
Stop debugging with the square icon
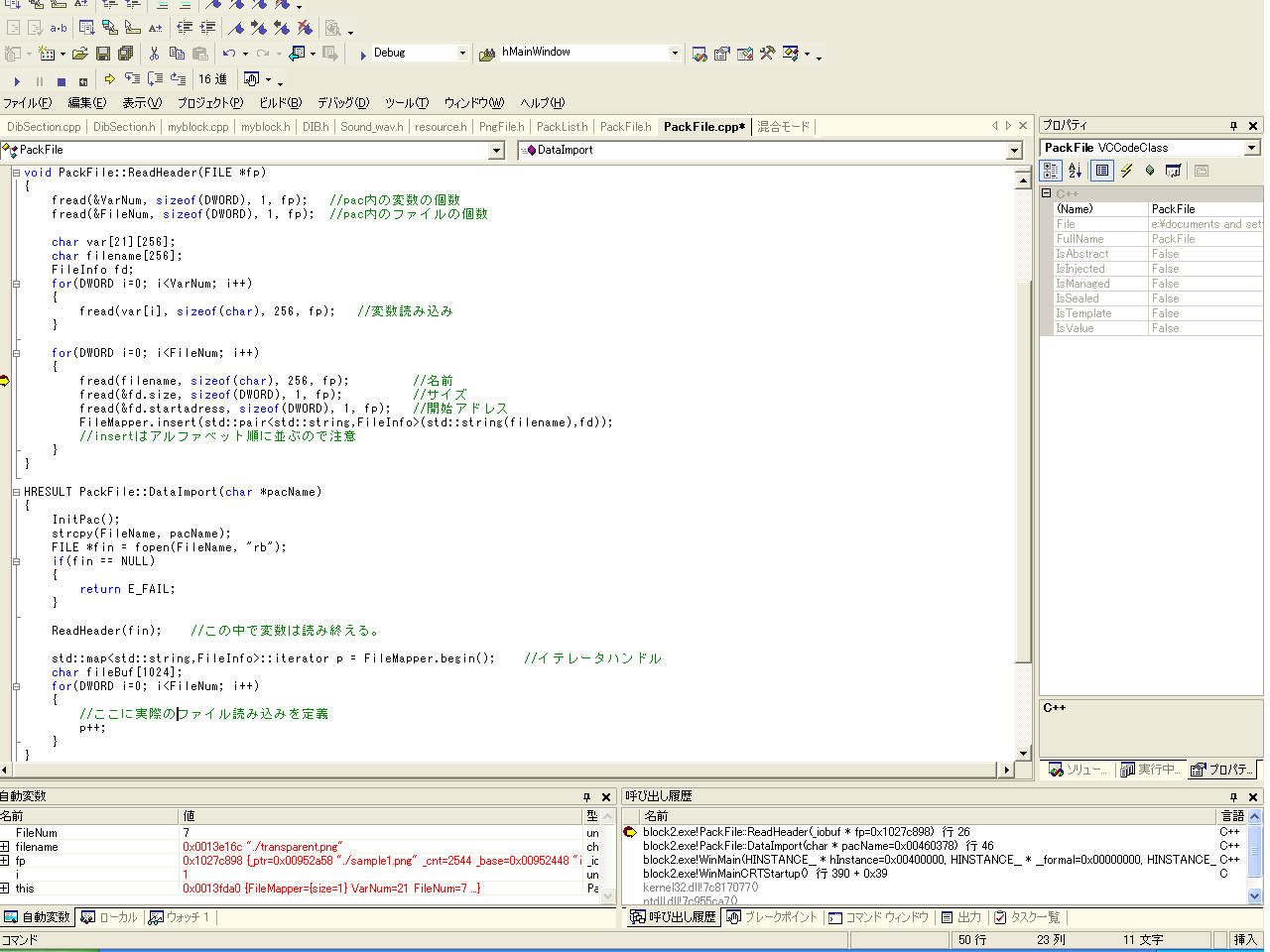pos(62,81)
